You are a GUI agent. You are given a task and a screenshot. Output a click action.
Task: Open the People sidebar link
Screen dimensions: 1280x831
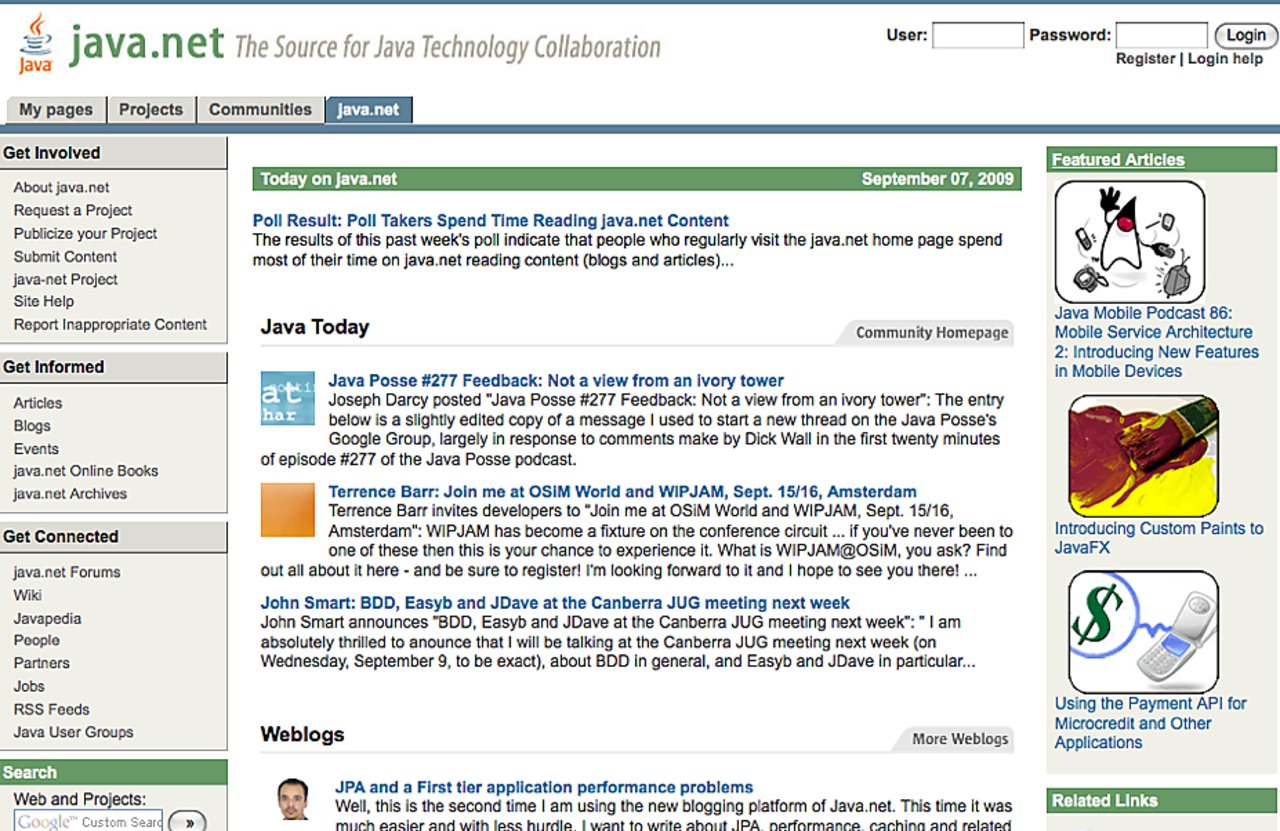[x=36, y=640]
